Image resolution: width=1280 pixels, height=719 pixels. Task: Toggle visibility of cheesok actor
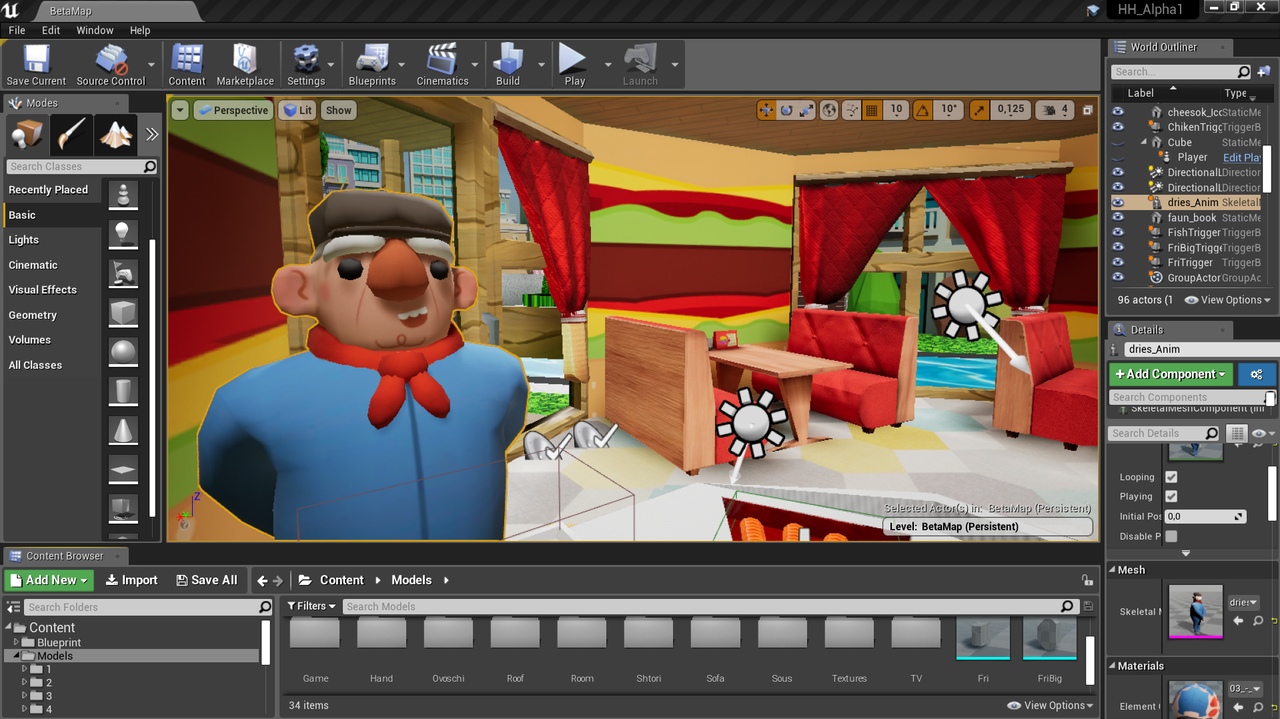click(1118, 112)
